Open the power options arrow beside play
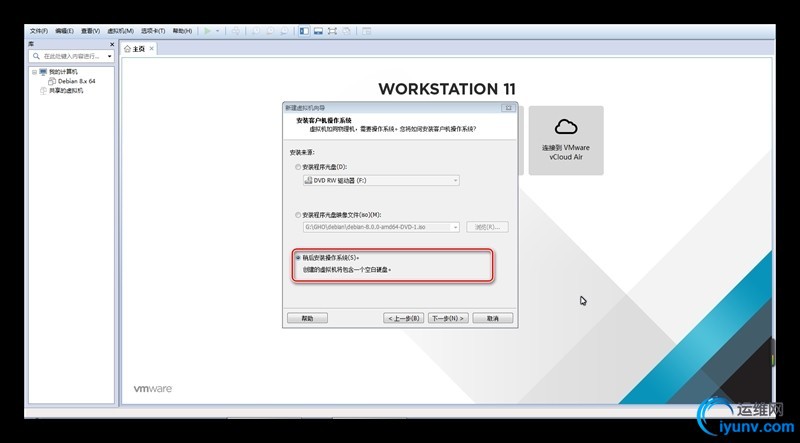 point(217,31)
